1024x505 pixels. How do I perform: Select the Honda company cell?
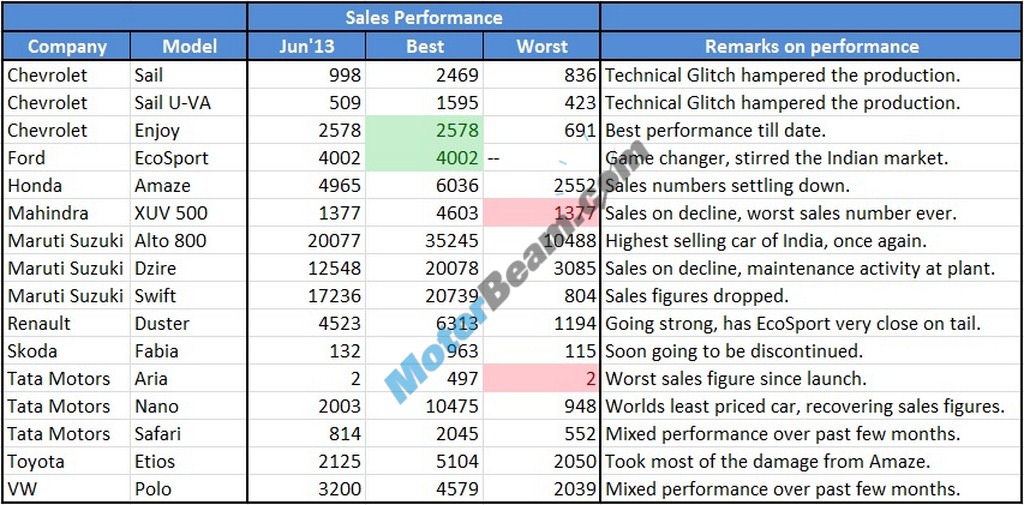(66, 185)
